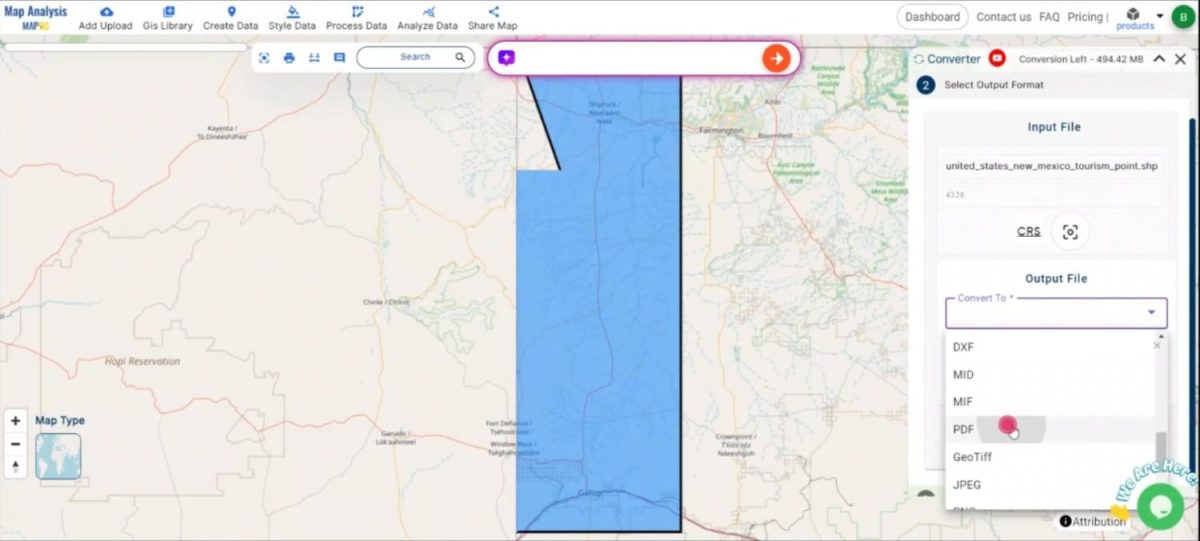Click the print map icon

pos(289,58)
